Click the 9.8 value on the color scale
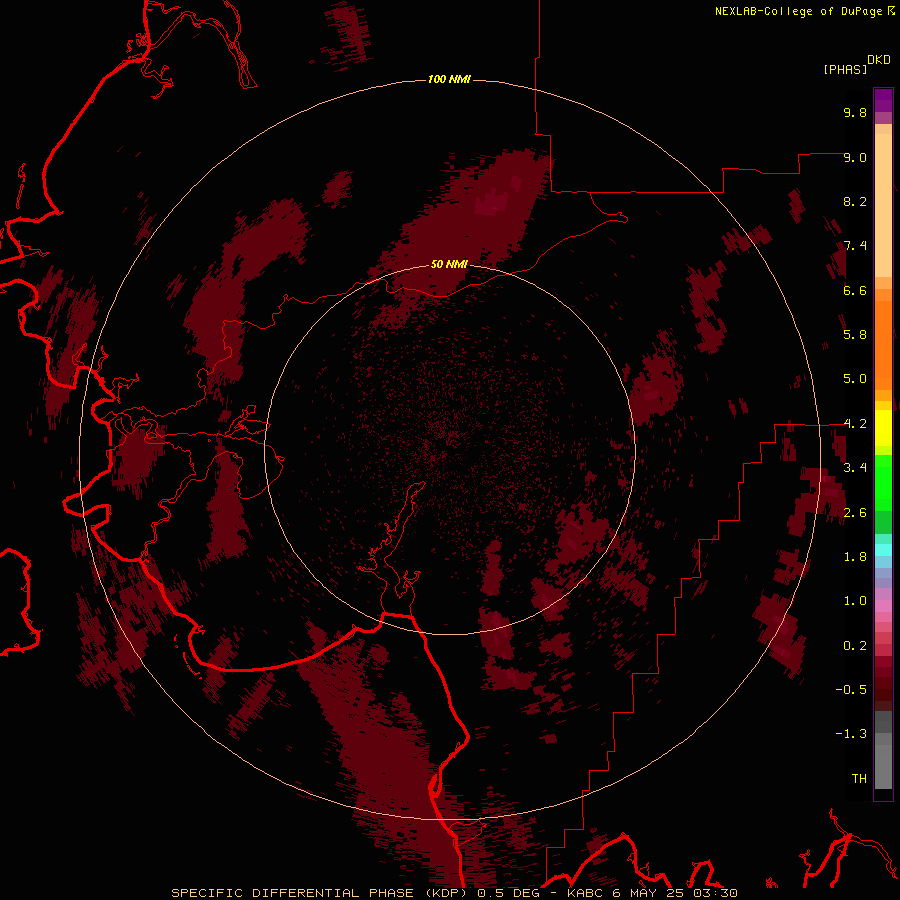 855,112
